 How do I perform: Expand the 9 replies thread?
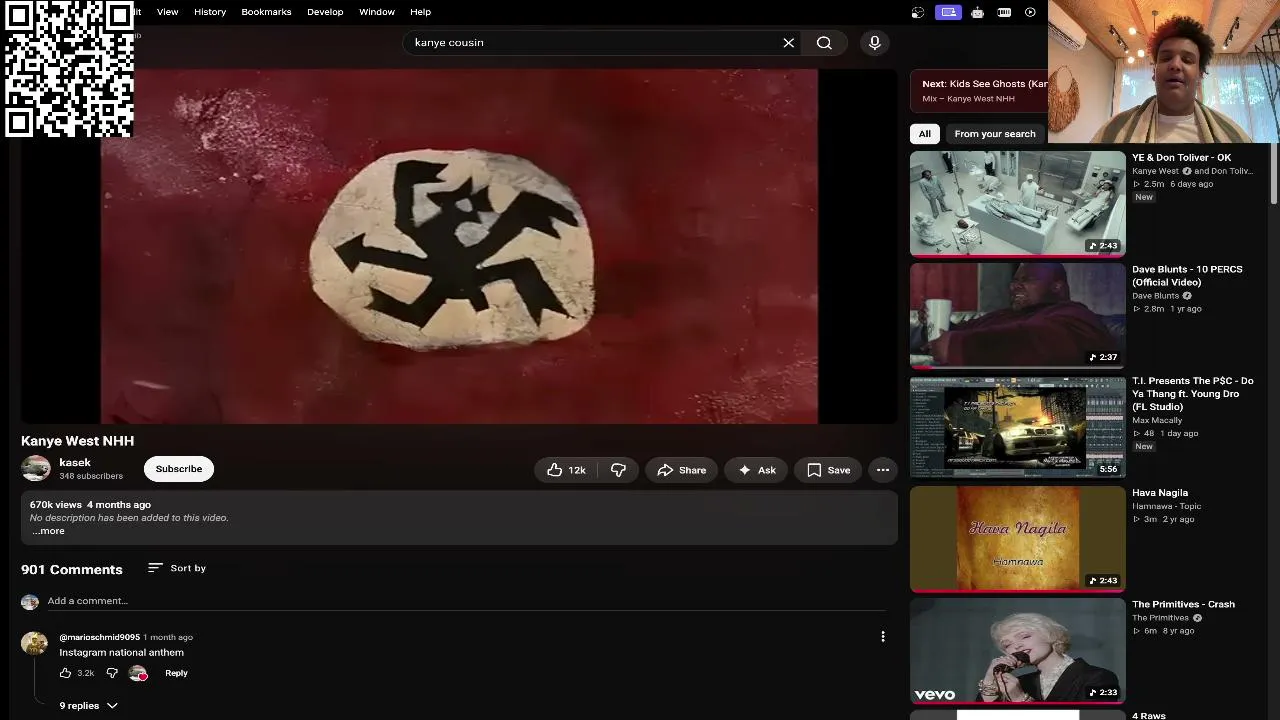click(88, 706)
